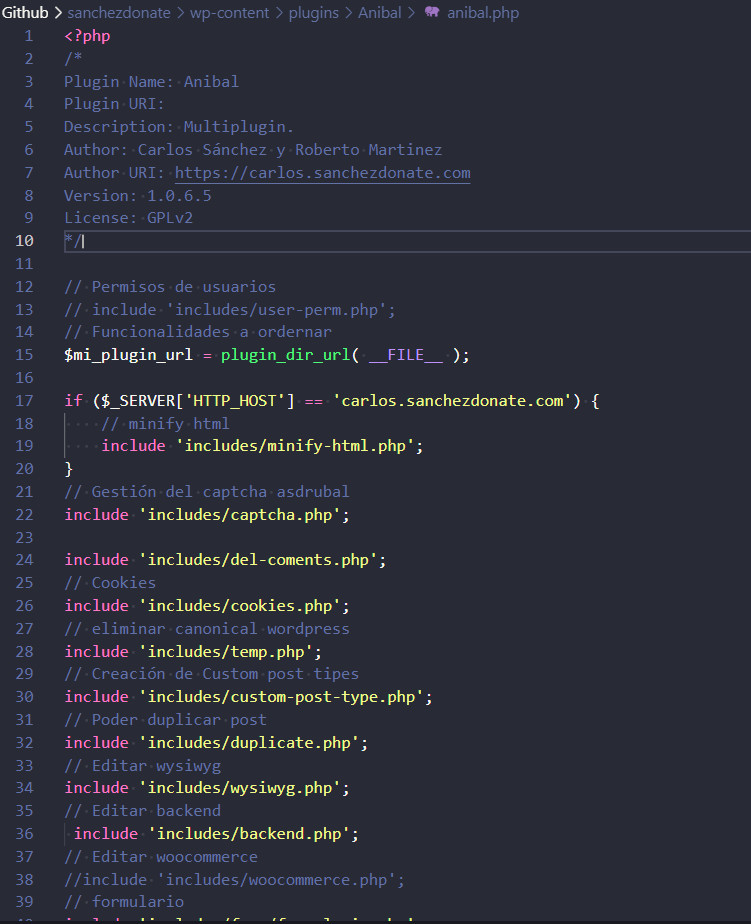Click 'includes/duplicate.php' string
This screenshot has width=751, height=924.
click(x=249, y=742)
